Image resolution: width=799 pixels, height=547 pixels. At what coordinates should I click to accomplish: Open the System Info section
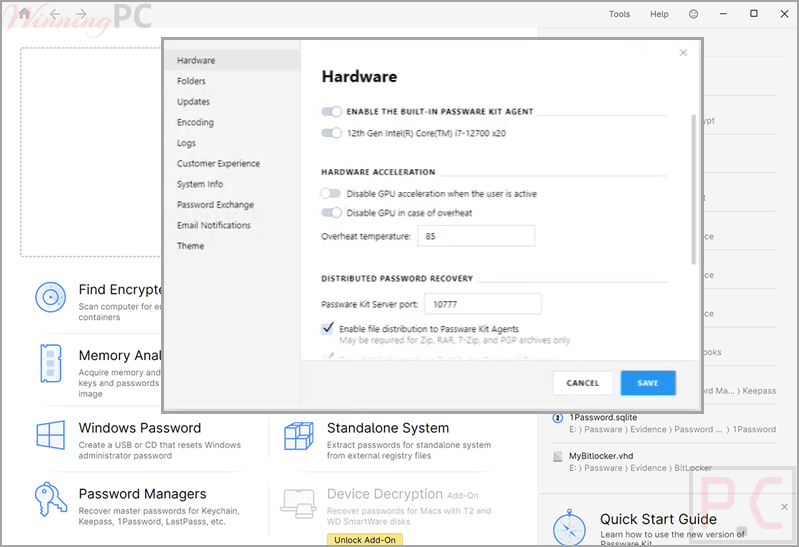(x=200, y=184)
